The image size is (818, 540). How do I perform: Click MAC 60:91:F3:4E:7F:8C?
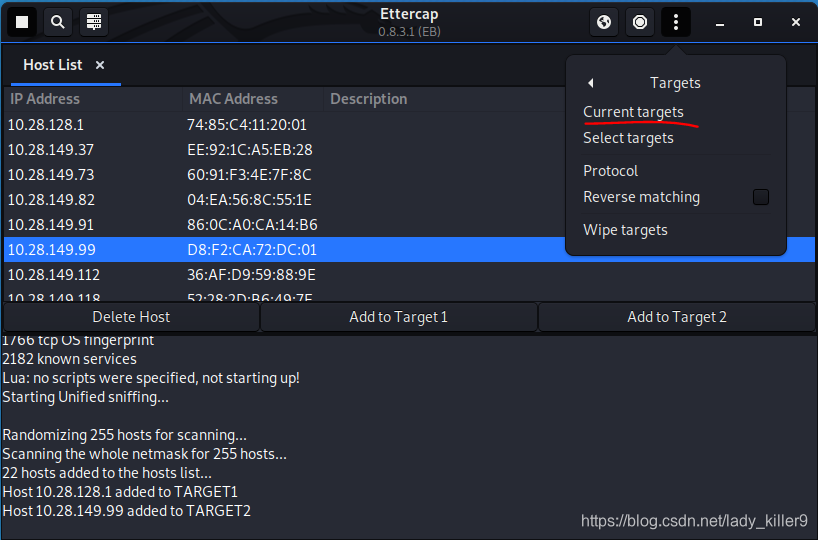(x=249, y=175)
